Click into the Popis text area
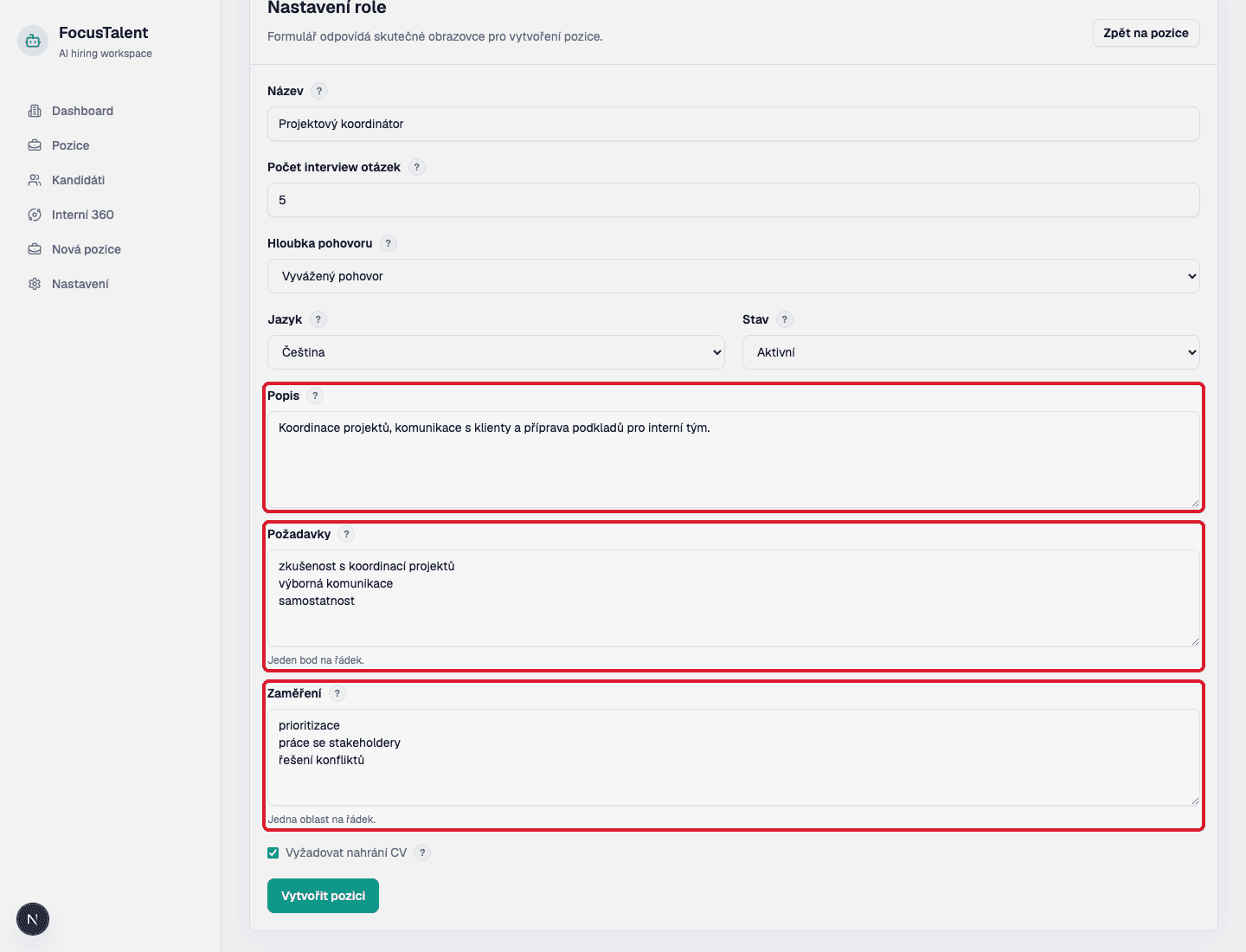Screen dimensions: 1246x952 [x=734, y=460]
